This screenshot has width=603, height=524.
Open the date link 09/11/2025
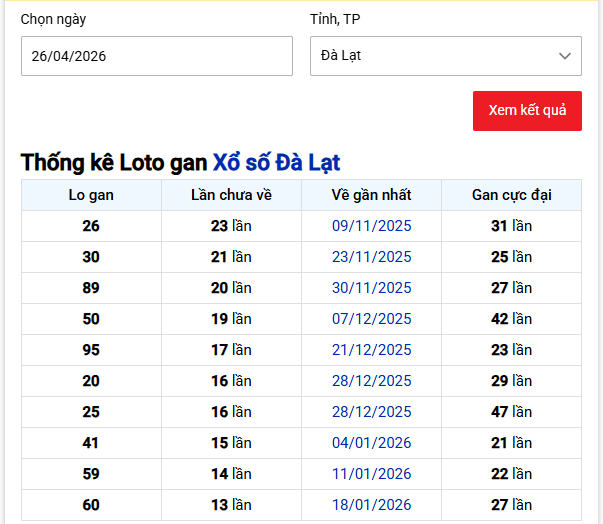tap(371, 226)
